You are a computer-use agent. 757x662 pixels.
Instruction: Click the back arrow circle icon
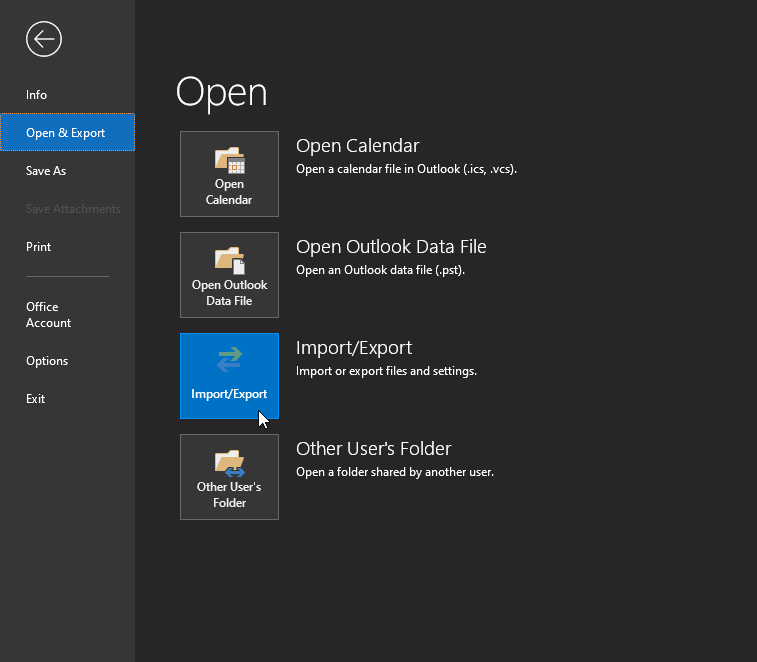click(x=44, y=39)
